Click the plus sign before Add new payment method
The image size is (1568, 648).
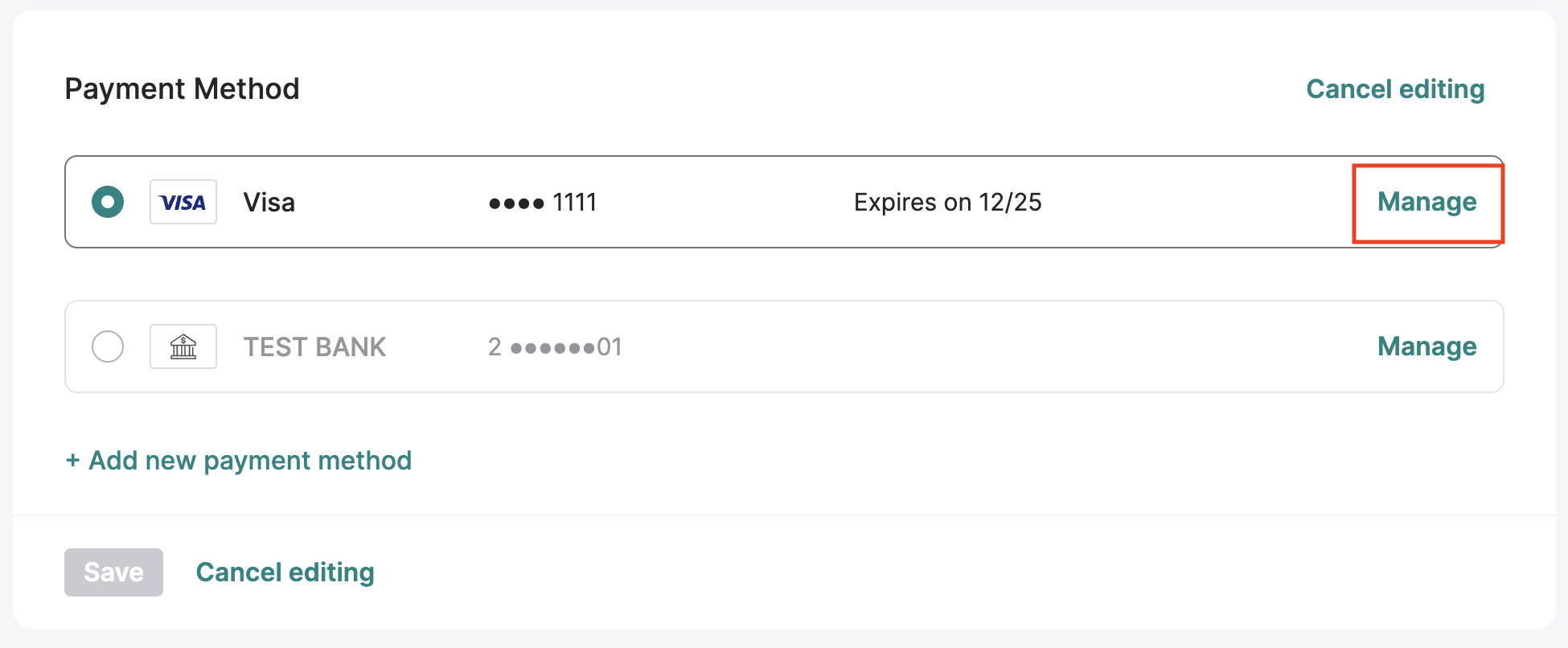[72, 461]
